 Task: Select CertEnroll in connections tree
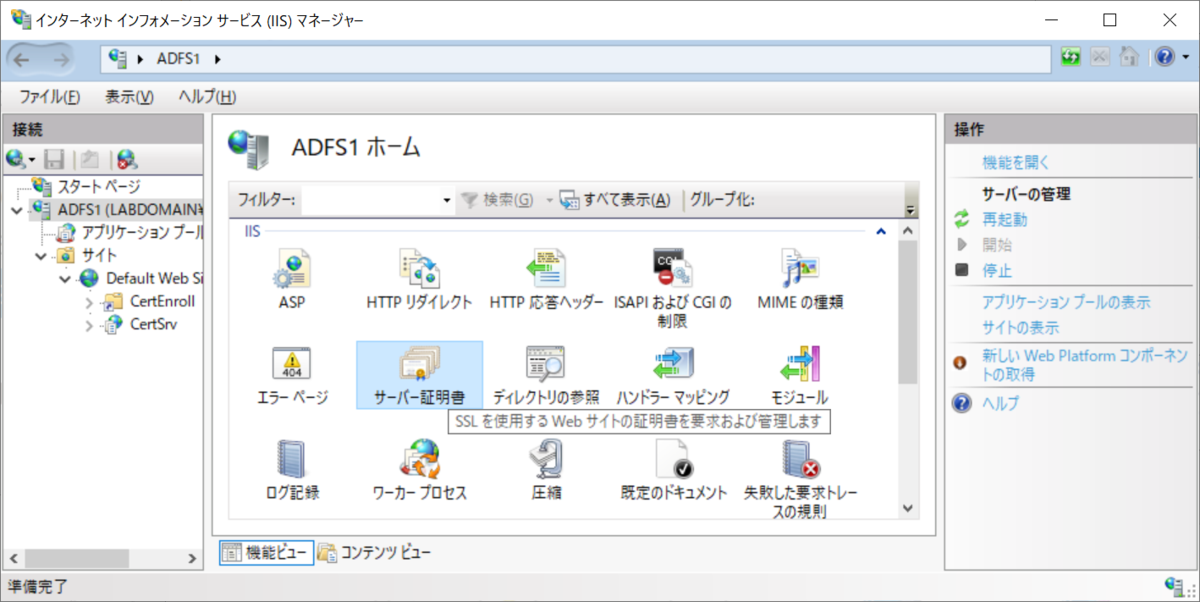pos(162,302)
